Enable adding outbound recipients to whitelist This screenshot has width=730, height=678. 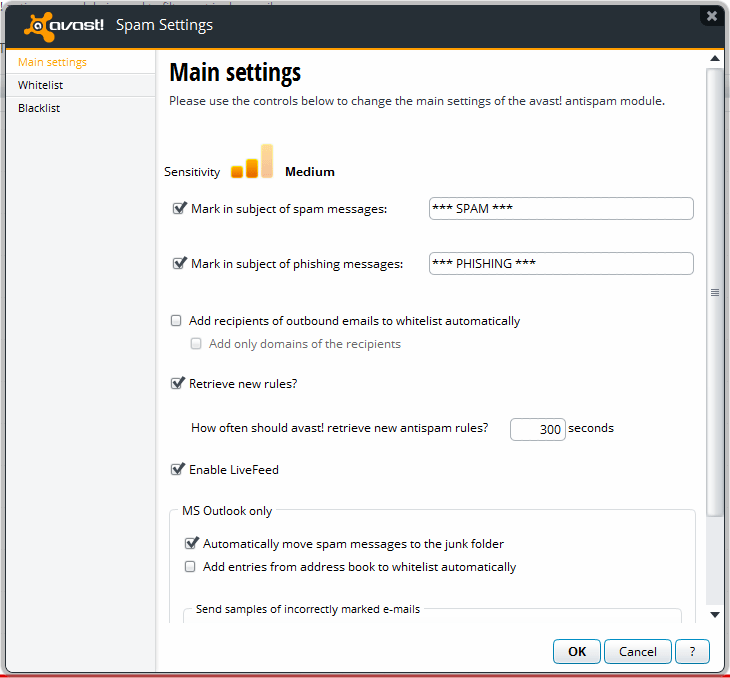(176, 320)
